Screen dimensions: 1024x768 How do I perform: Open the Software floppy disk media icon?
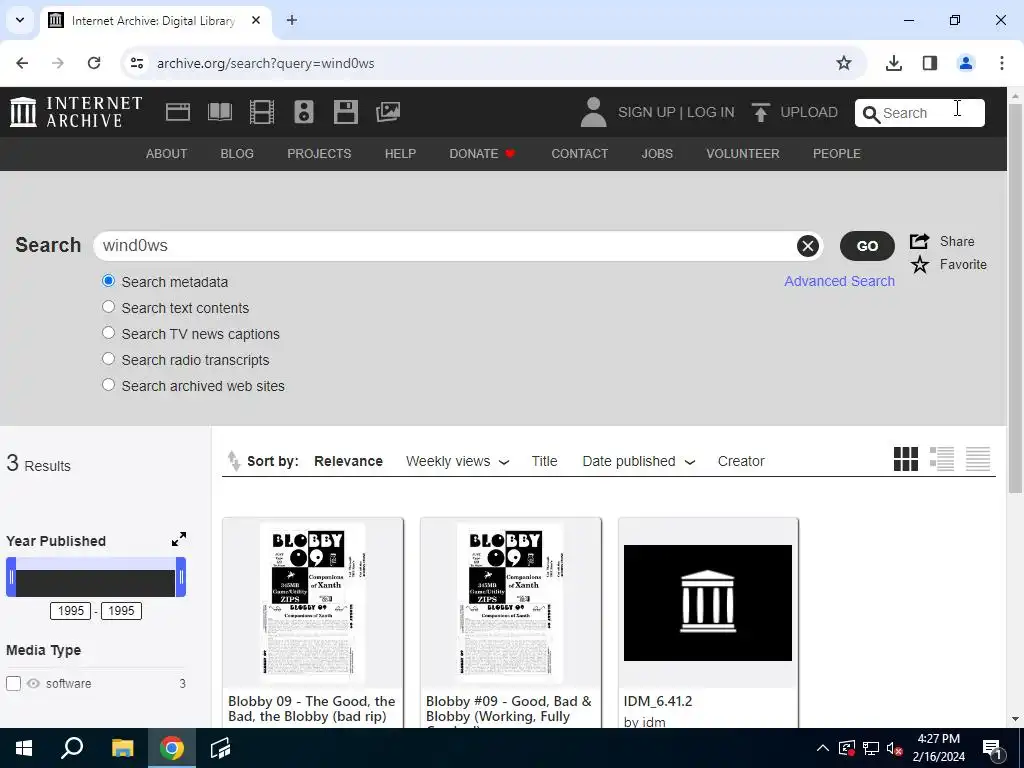click(345, 112)
